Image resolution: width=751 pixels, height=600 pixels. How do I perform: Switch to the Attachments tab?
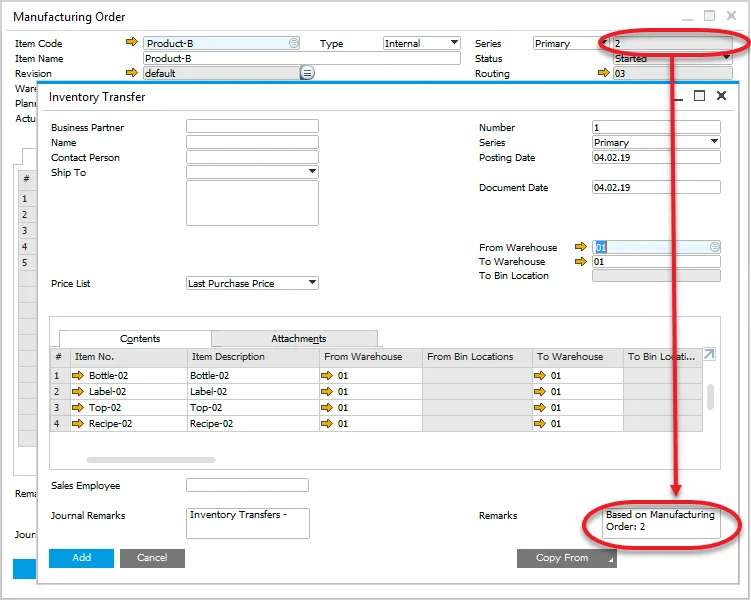[298, 339]
